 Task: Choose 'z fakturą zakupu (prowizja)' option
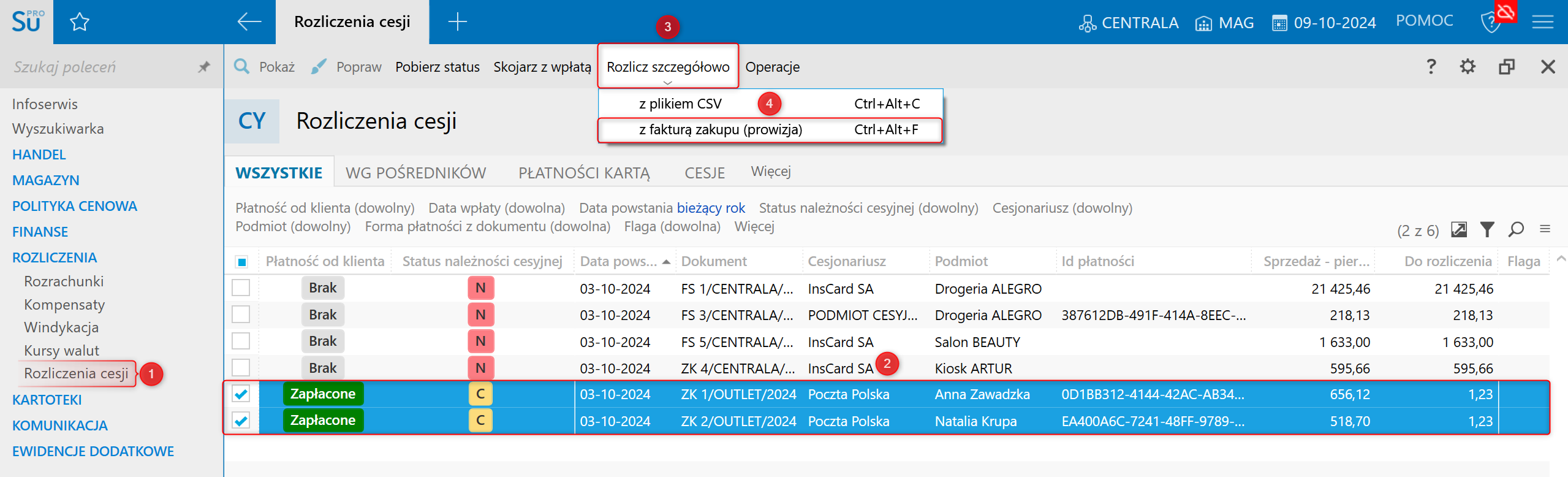click(770, 129)
